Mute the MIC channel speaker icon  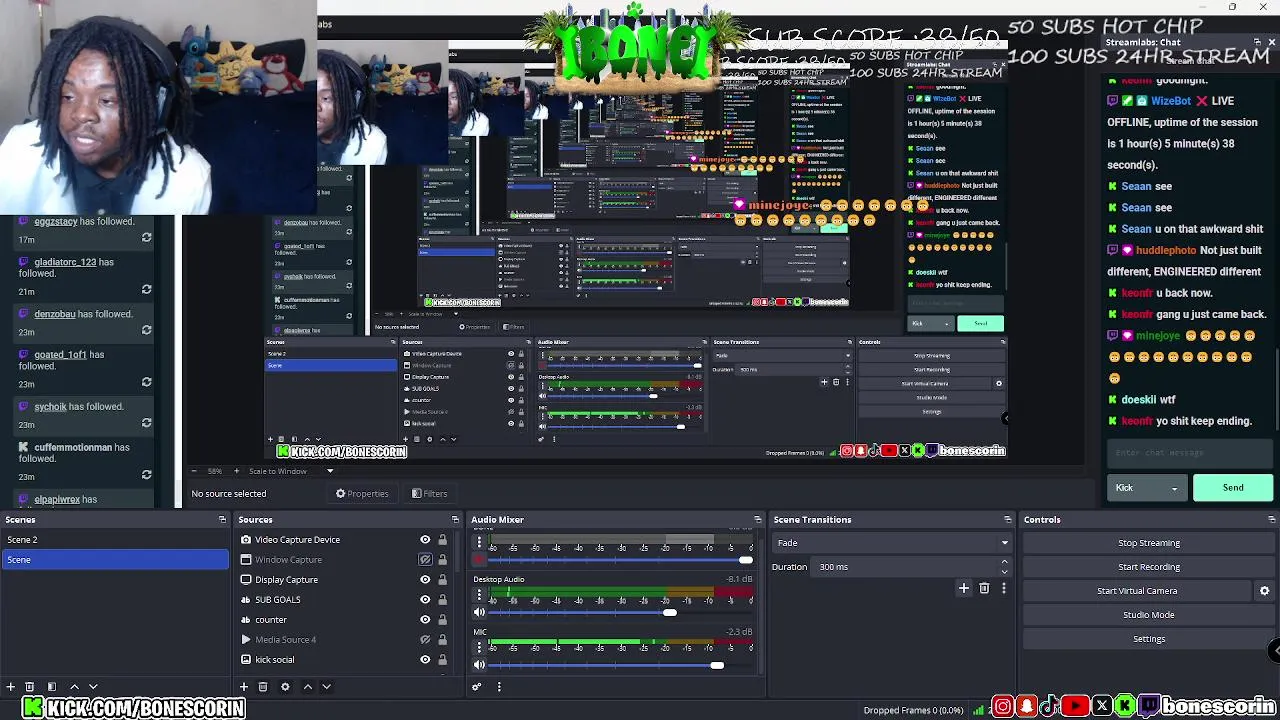click(x=479, y=665)
